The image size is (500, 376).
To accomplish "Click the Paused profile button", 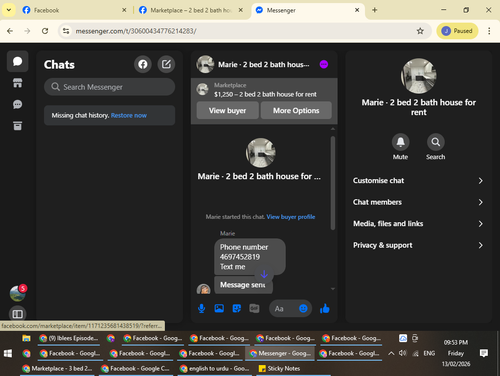I will 457,31.
